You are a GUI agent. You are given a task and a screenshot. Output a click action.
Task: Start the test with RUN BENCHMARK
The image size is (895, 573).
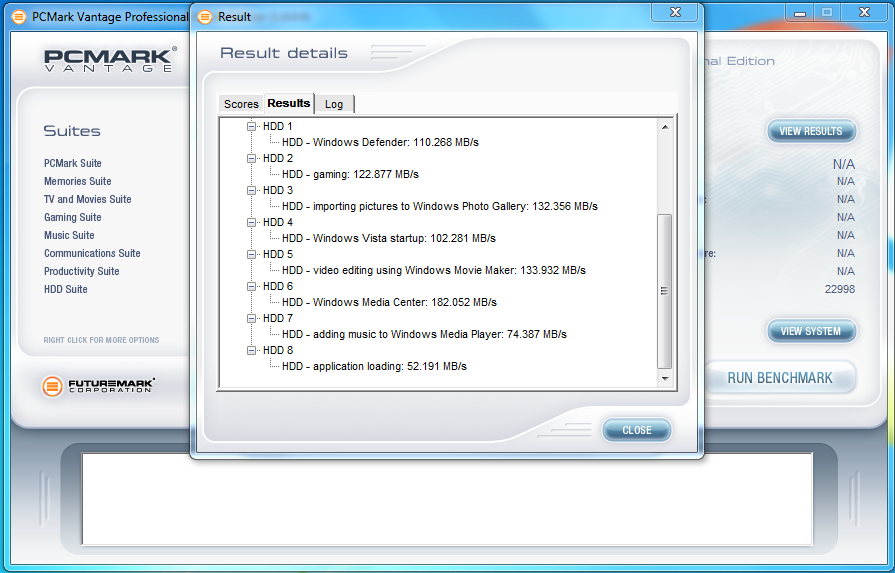780,378
